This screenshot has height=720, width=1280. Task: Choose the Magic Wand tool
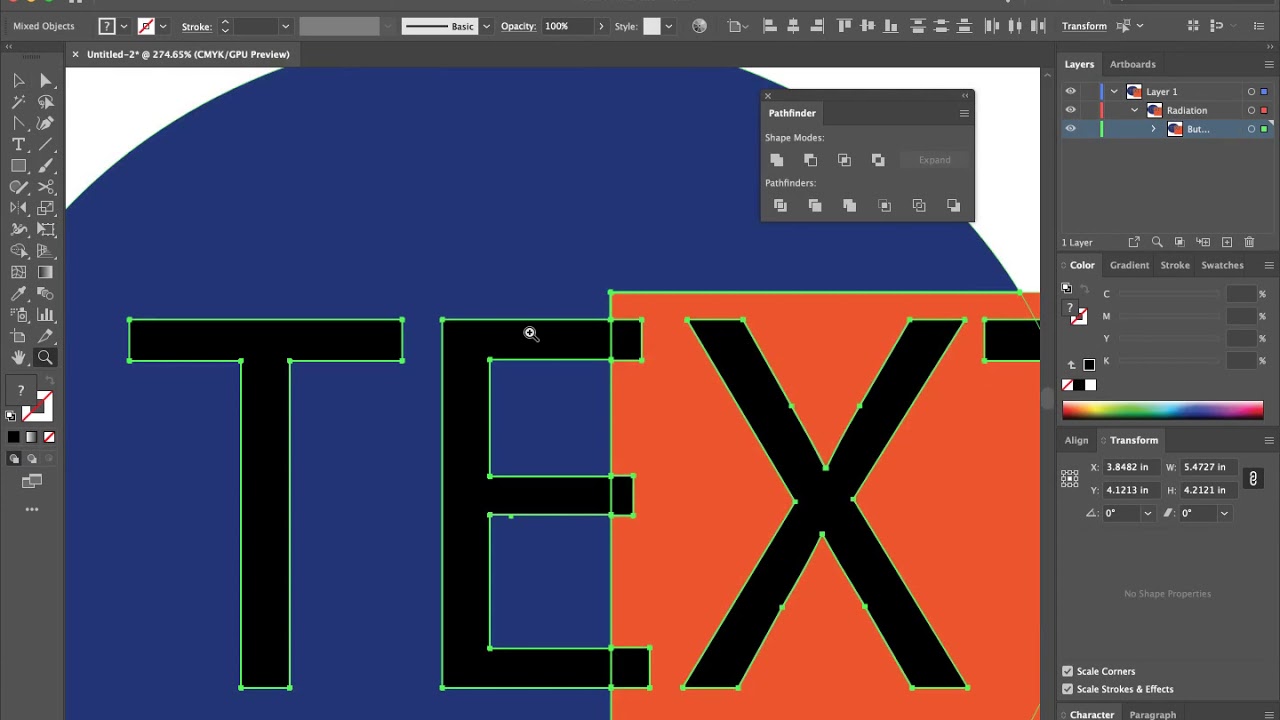coord(19,102)
